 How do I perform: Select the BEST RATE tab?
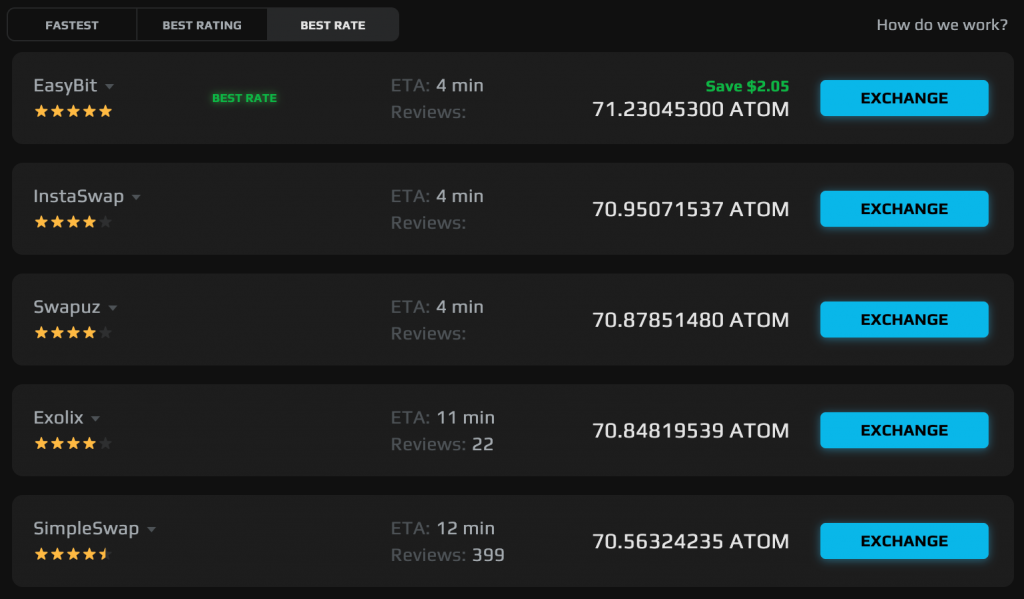coord(332,25)
